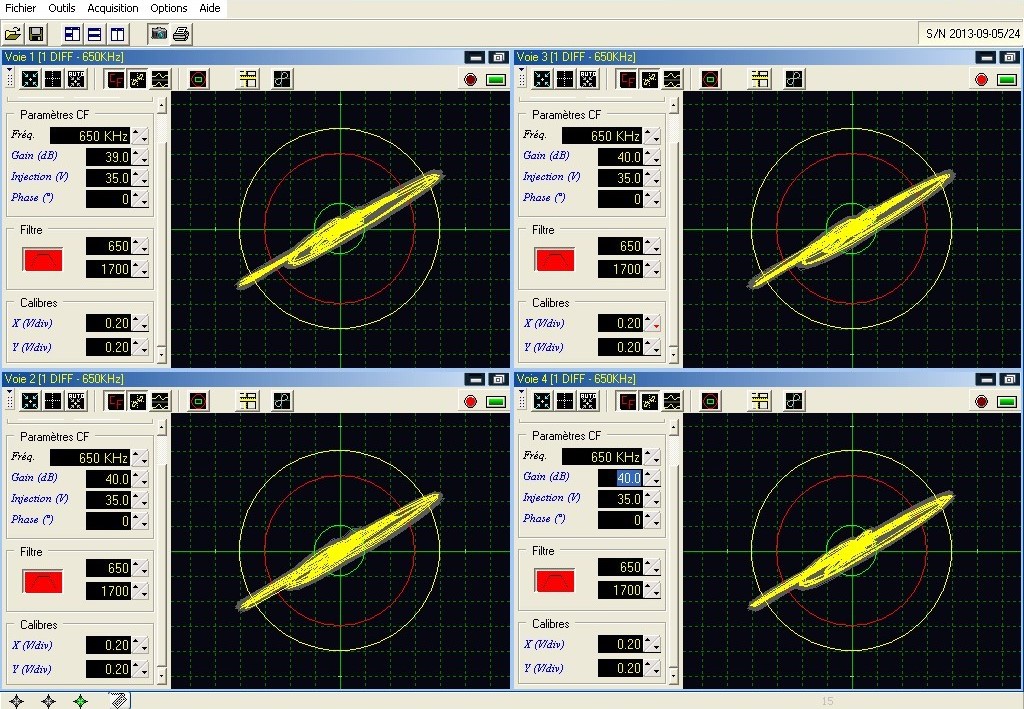
Task: Toggle the red filter button in Voie 2
Action: 43,581
